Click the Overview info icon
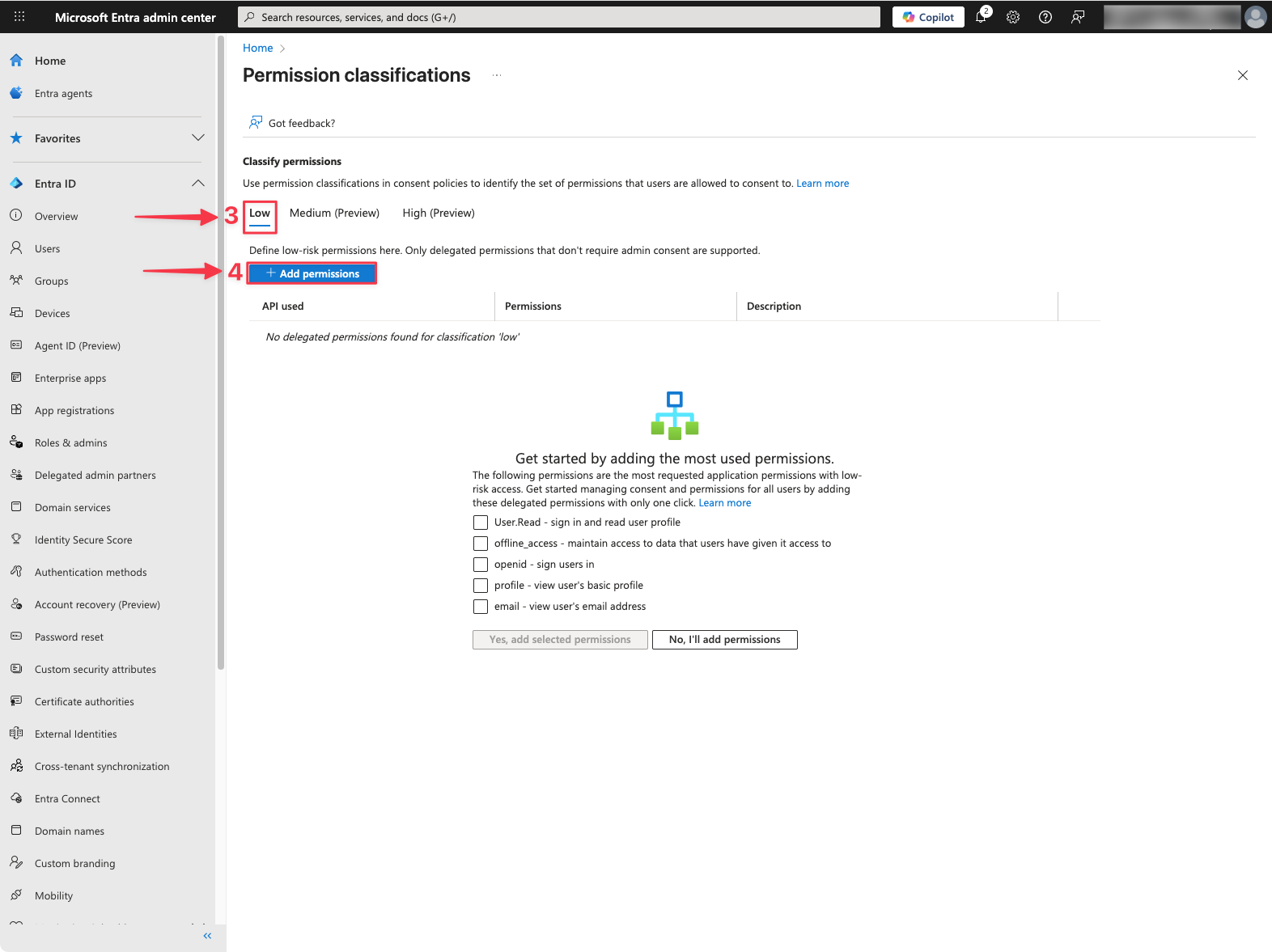 [x=16, y=215]
